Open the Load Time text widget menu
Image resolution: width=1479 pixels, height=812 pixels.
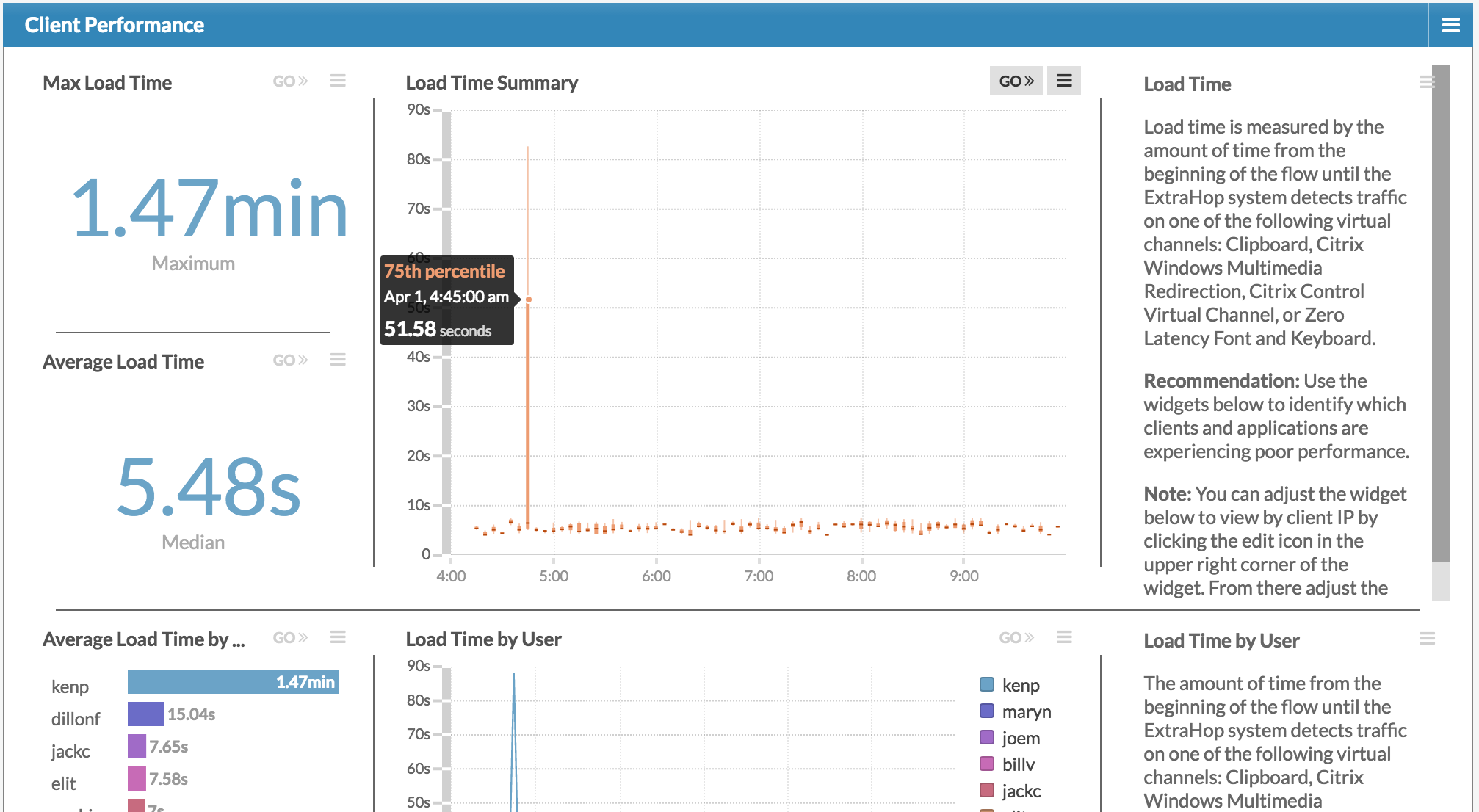1426,82
